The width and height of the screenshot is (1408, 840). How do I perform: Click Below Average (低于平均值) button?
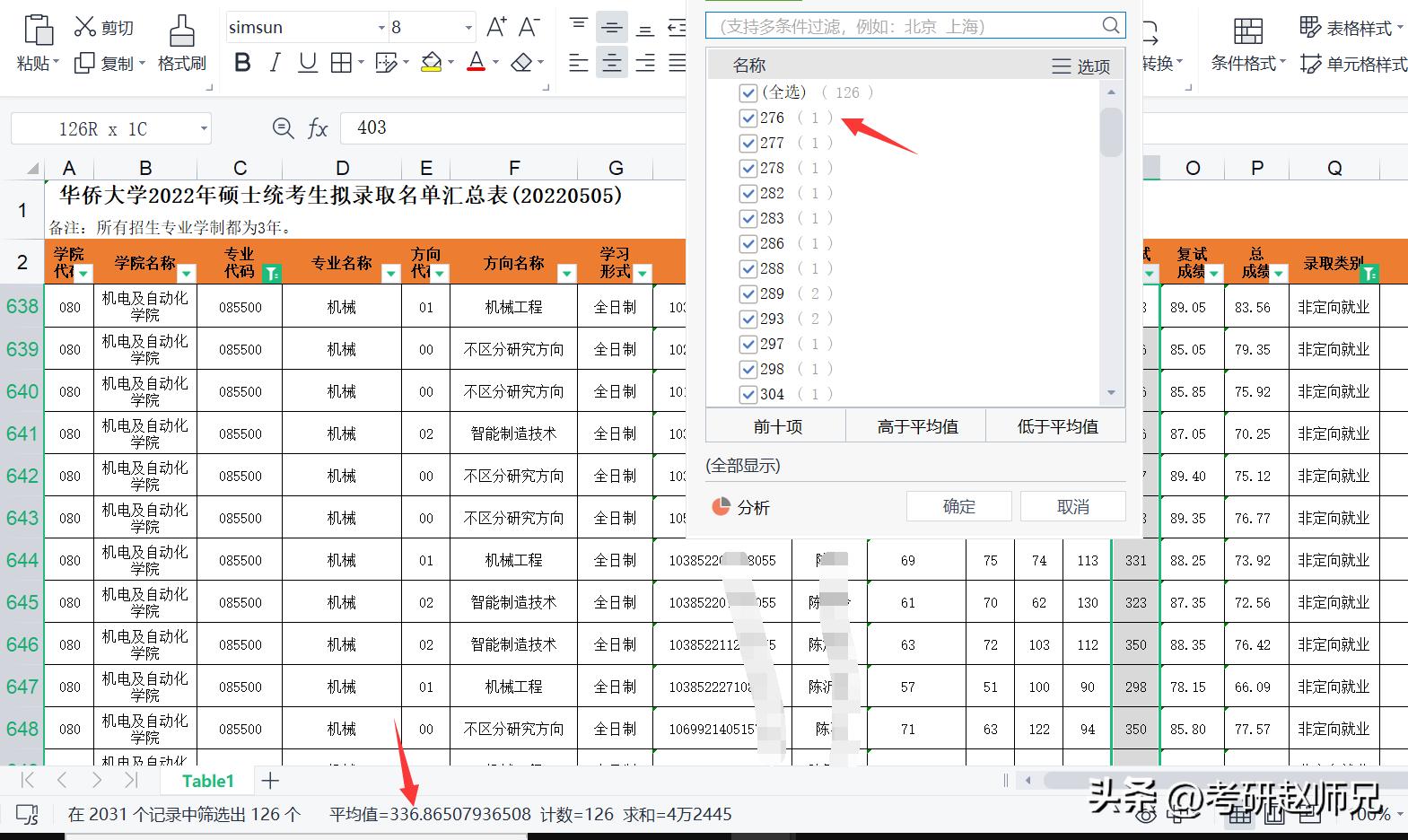[1057, 426]
